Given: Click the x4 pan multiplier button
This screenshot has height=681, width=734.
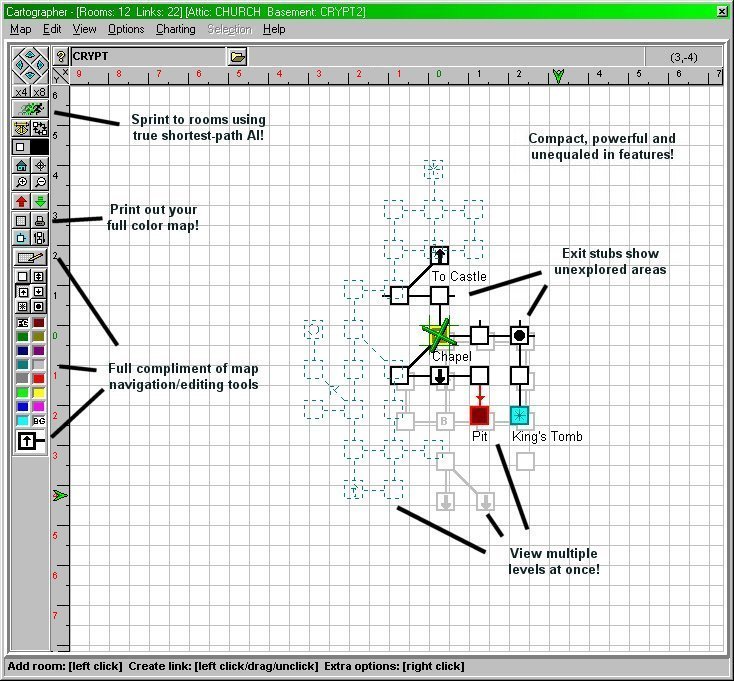Looking at the screenshot, I should coord(21,92).
